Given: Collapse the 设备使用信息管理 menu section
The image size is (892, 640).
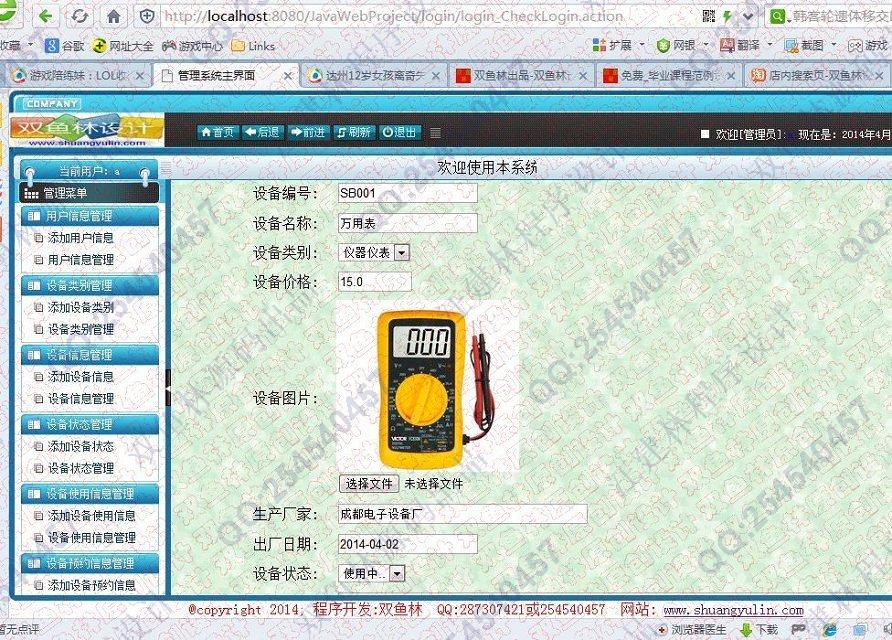Looking at the screenshot, I should [x=90, y=494].
